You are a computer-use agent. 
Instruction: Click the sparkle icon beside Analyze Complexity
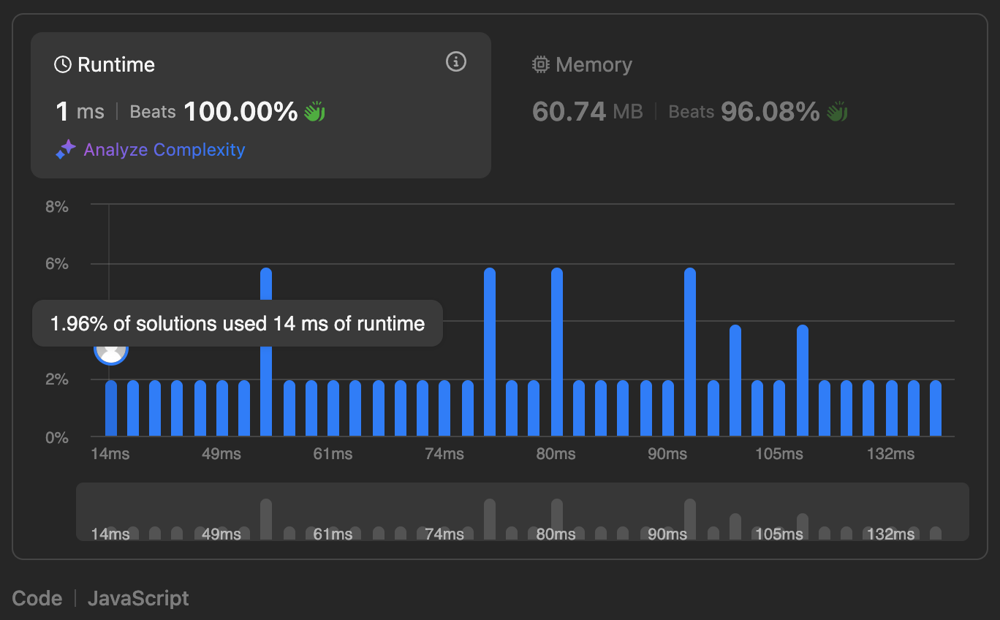tap(65, 150)
